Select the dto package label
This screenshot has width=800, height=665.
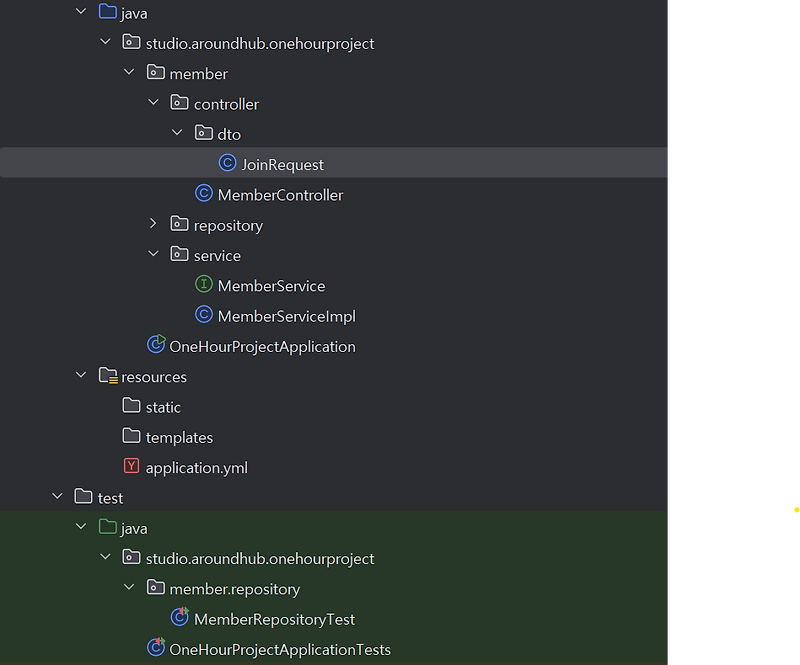click(229, 135)
